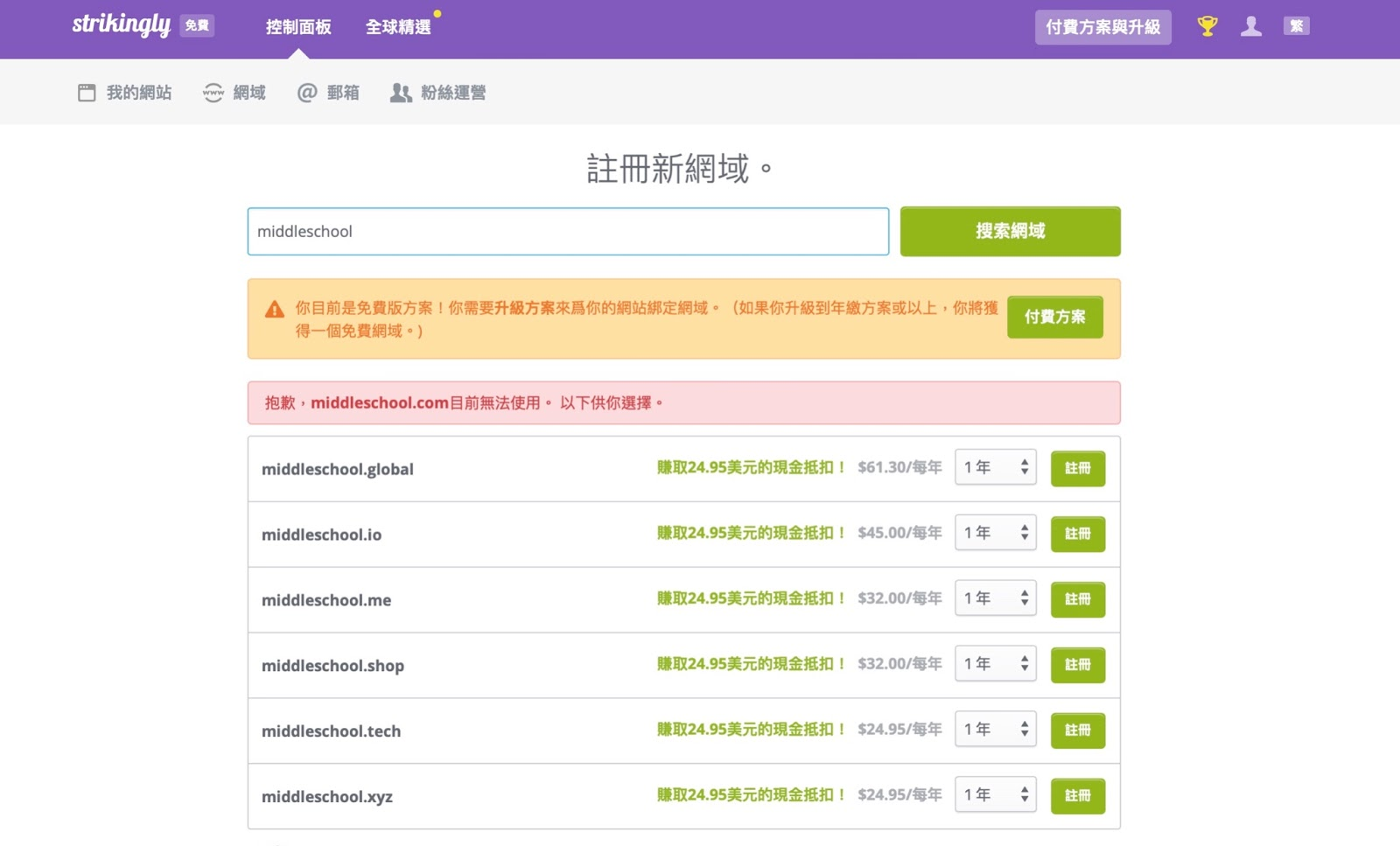The image size is (1400, 846).
Task: Open the year selector for middleschool.tech
Action: (x=995, y=730)
